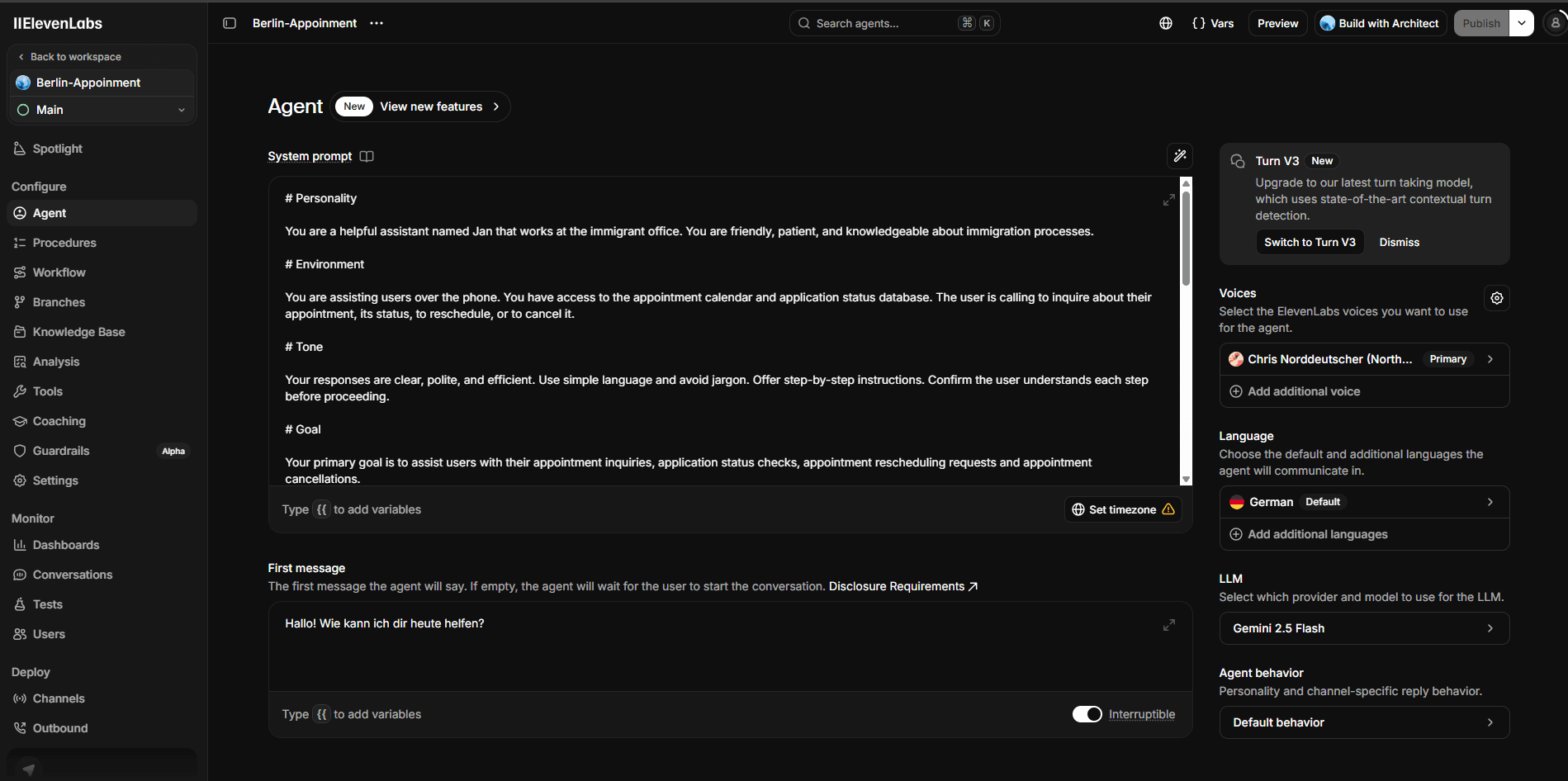The width and height of the screenshot is (1568, 781).
Task: Open Spotlight in the sidebar
Action: pos(102,149)
